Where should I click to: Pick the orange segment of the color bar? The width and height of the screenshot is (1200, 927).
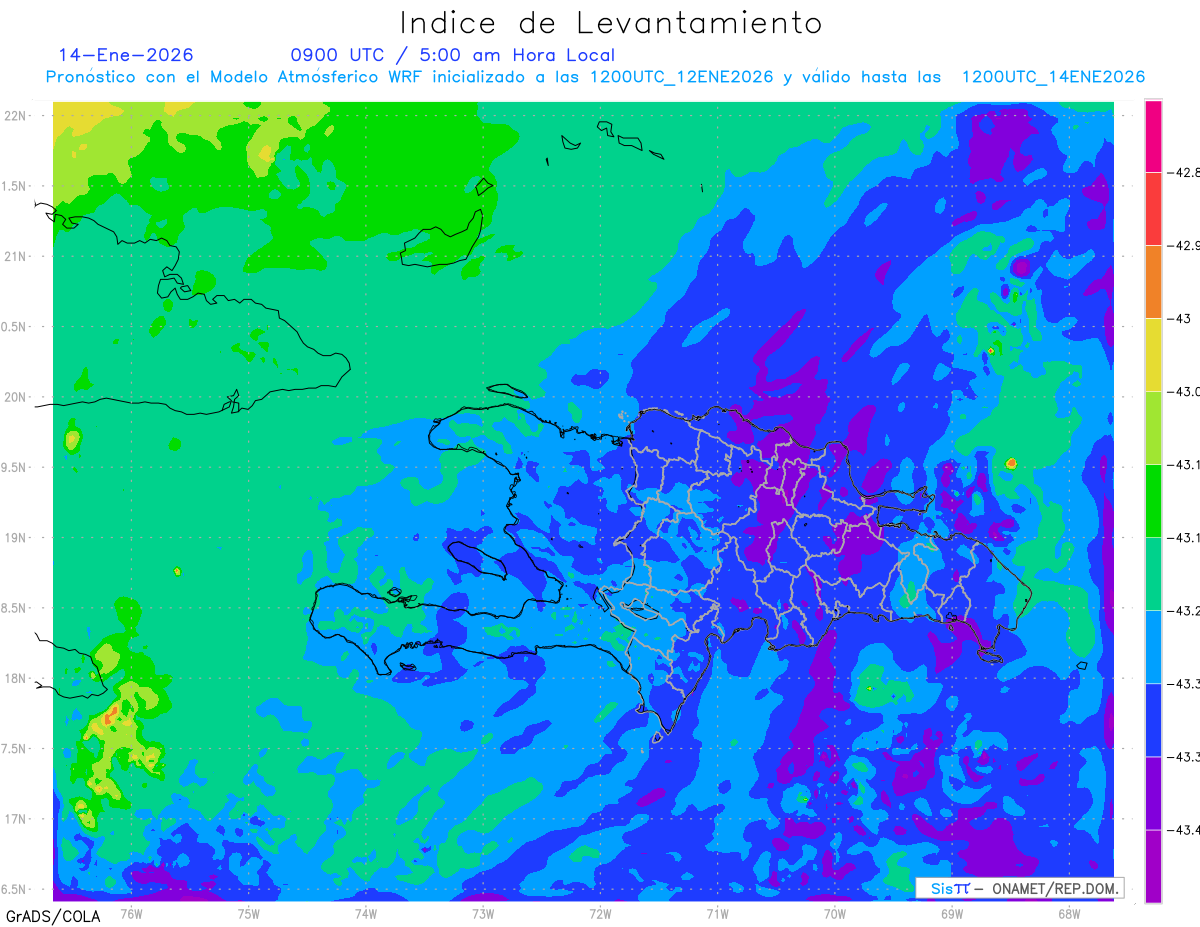pos(1153,282)
